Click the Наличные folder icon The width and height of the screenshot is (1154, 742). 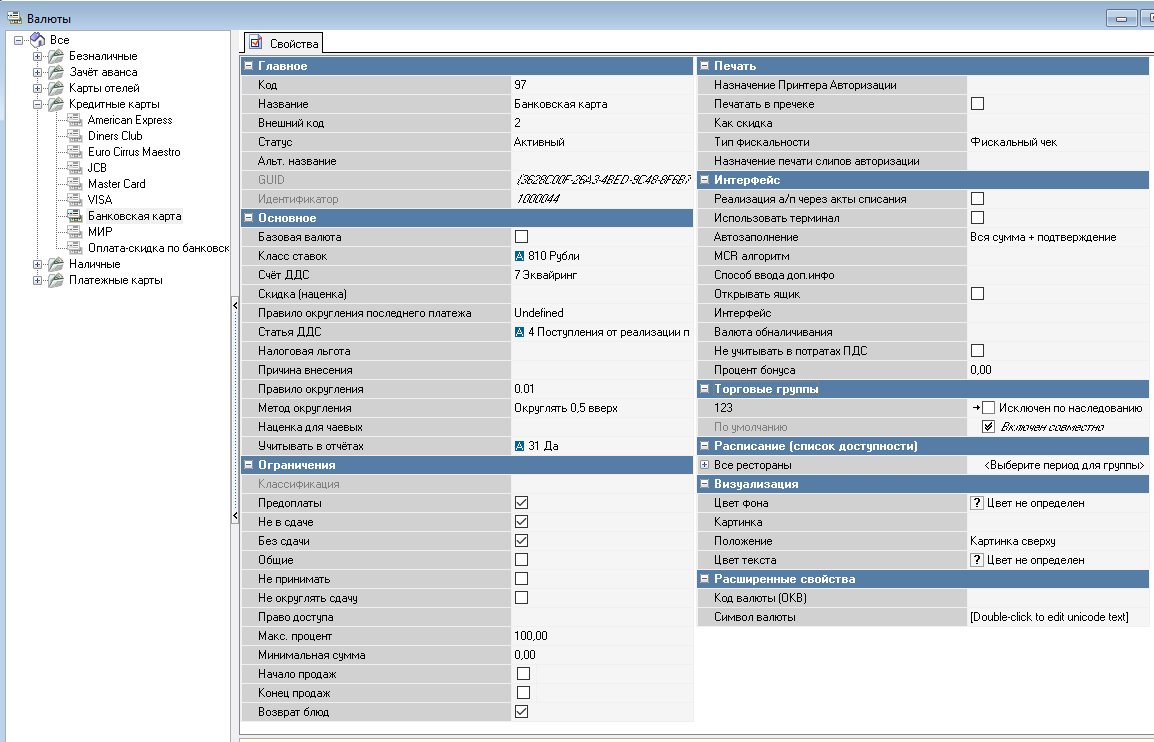(x=55, y=264)
